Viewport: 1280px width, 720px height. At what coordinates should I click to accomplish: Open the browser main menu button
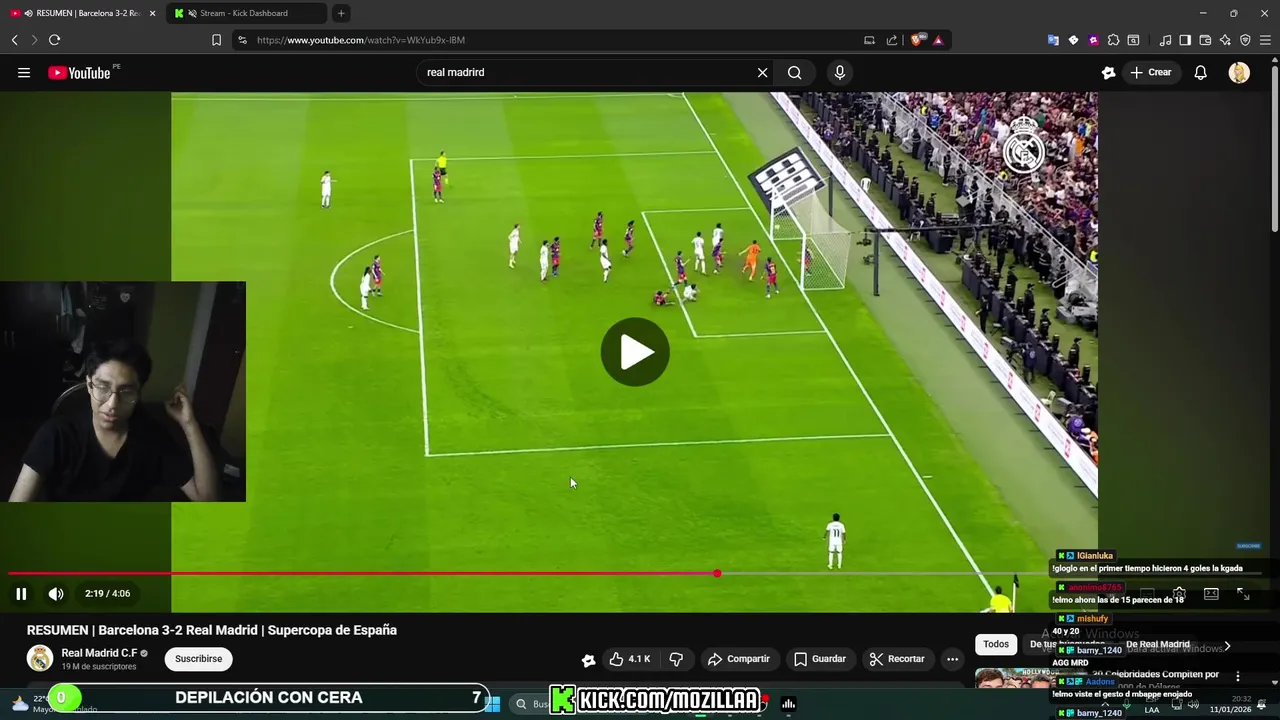pyautogui.click(x=1266, y=40)
